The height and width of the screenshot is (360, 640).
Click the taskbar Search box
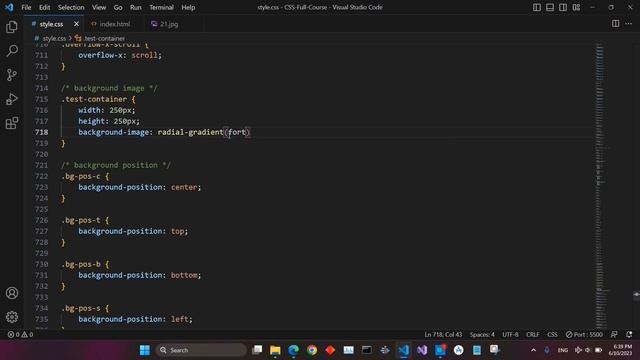[201, 350]
